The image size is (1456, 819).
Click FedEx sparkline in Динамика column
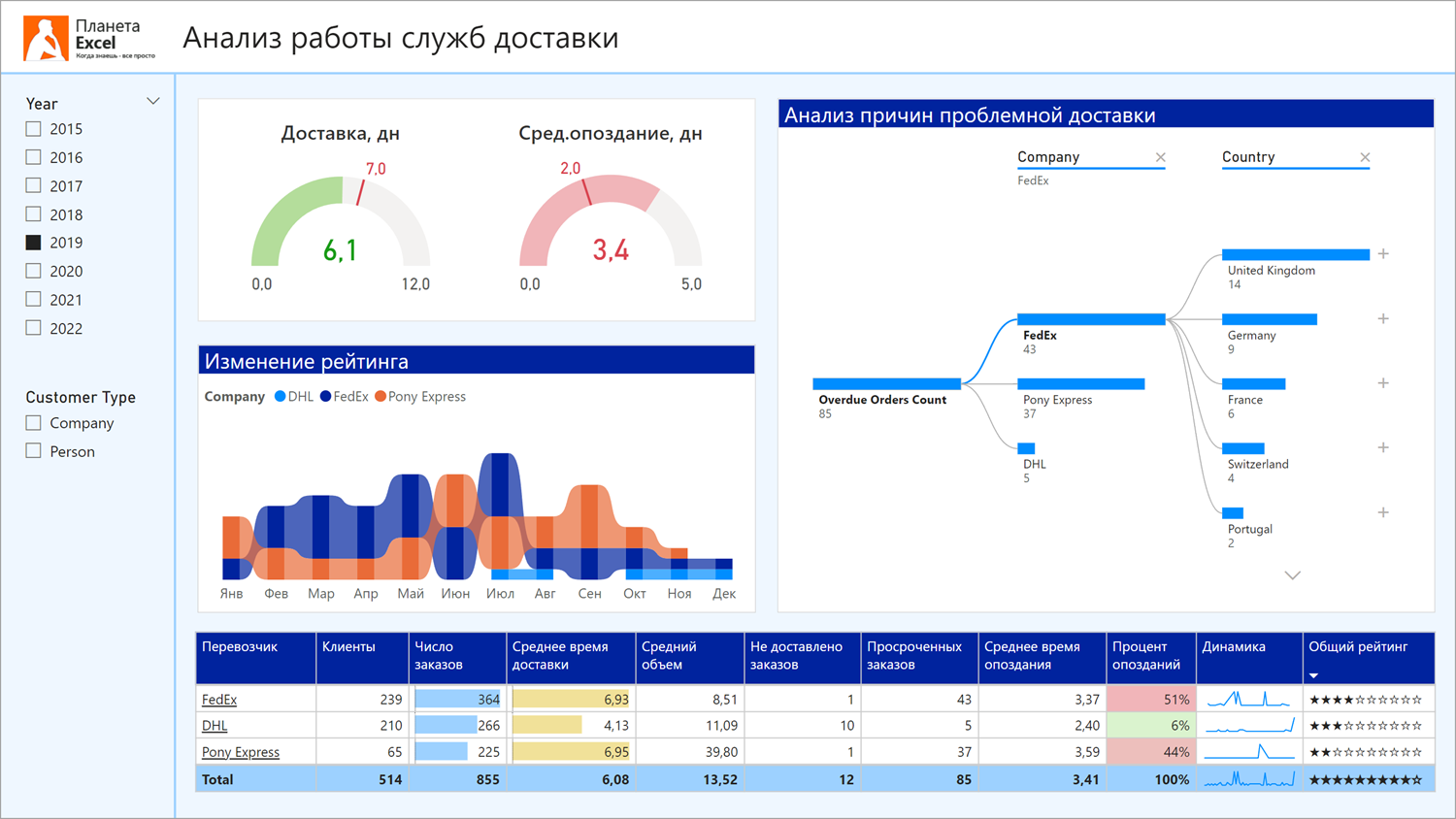1249,699
